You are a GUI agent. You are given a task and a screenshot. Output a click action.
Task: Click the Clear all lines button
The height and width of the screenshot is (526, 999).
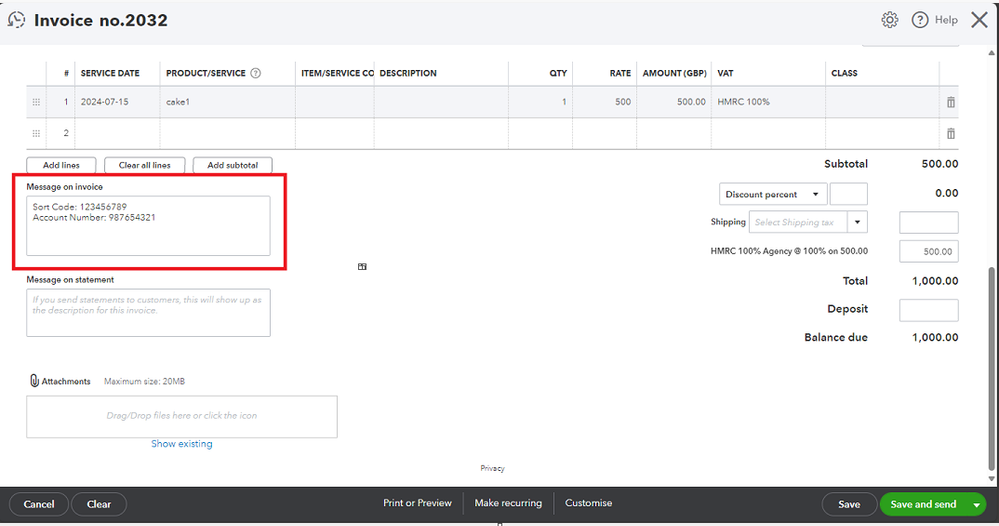(x=145, y=165)
